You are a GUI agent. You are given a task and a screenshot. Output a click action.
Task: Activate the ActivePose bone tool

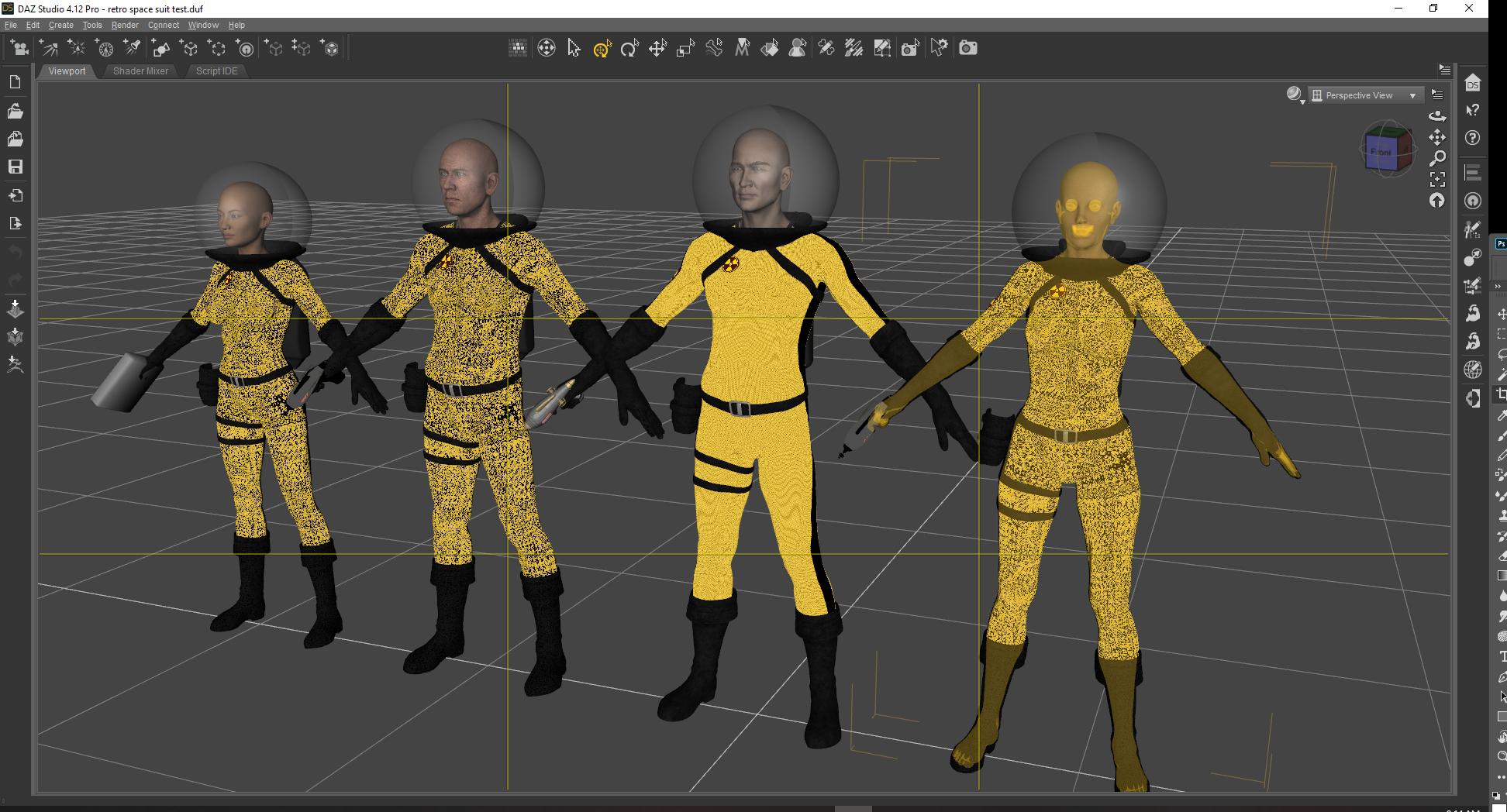tap(714, 48)
